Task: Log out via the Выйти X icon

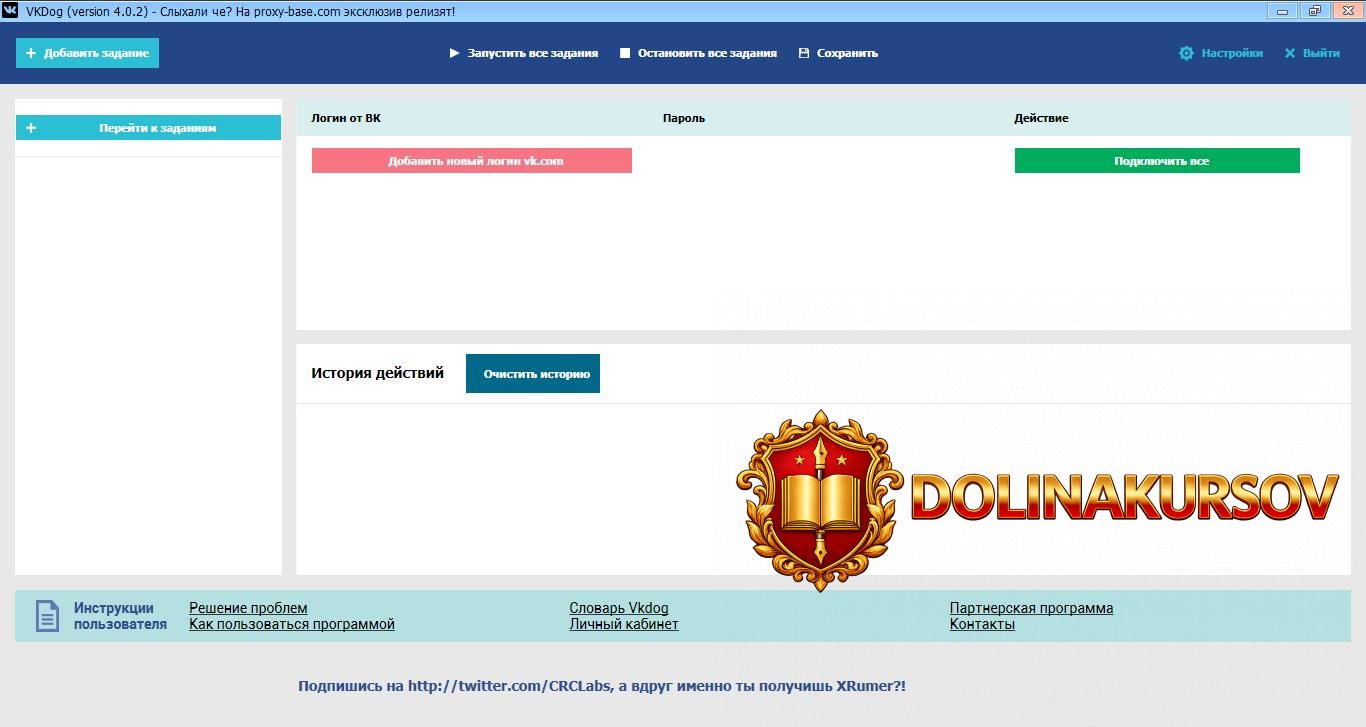Action: click(1289, 53)
